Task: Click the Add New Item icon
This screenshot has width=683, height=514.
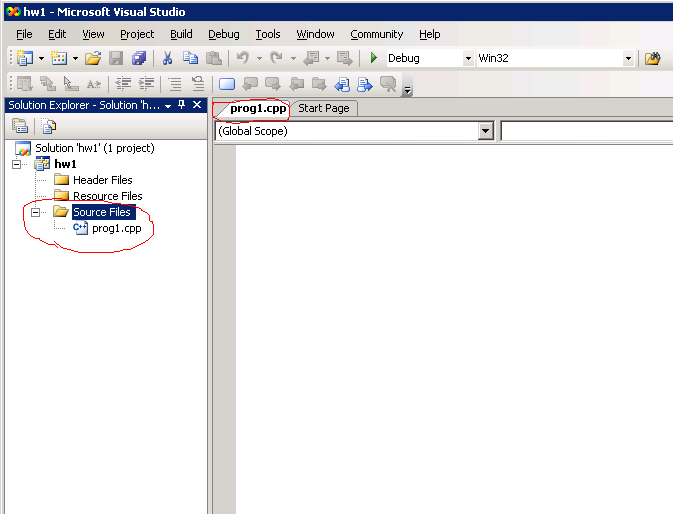Action: click(59, 58)
